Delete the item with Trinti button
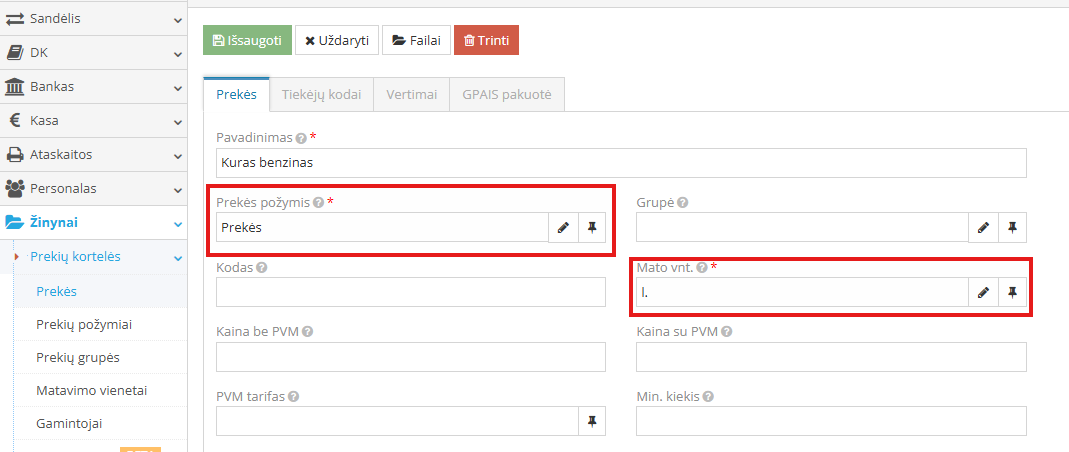This screenshot has height=452, width=1069. (x=486, y=40)
